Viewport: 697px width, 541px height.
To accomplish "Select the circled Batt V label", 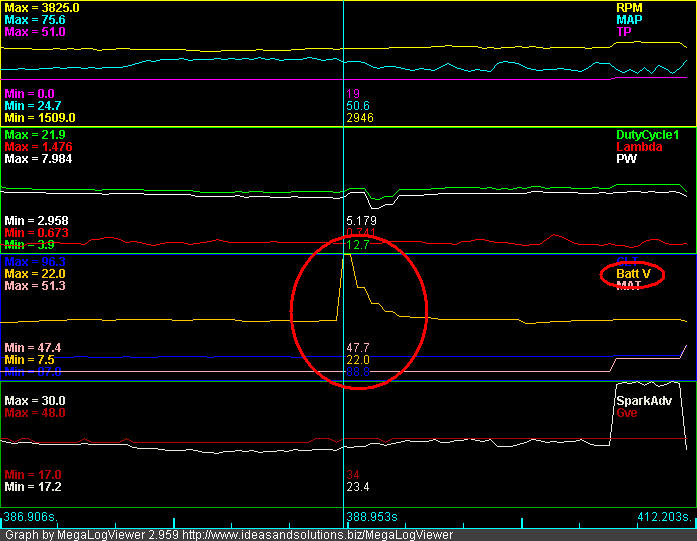I will click(x=633, y=274).
